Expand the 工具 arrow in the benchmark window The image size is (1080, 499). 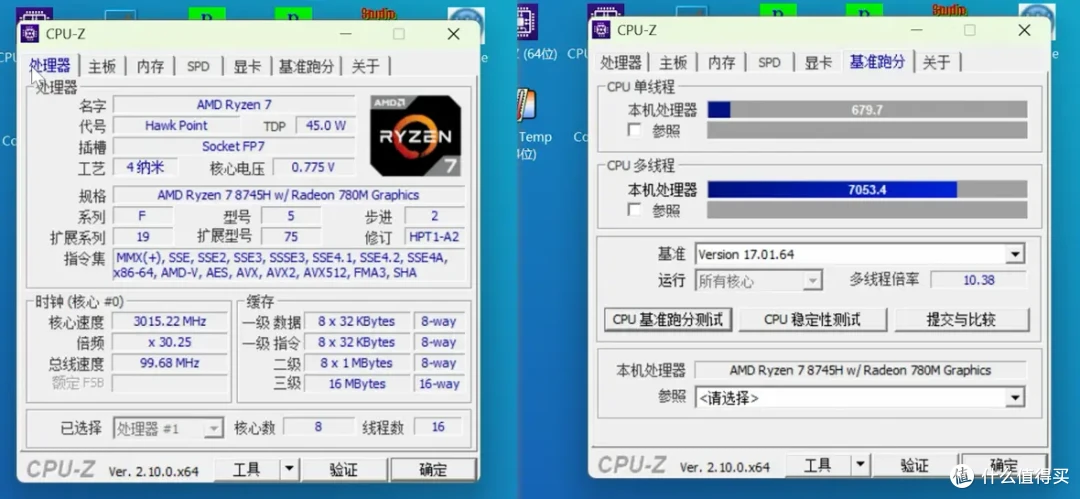(x=860, y=466)
